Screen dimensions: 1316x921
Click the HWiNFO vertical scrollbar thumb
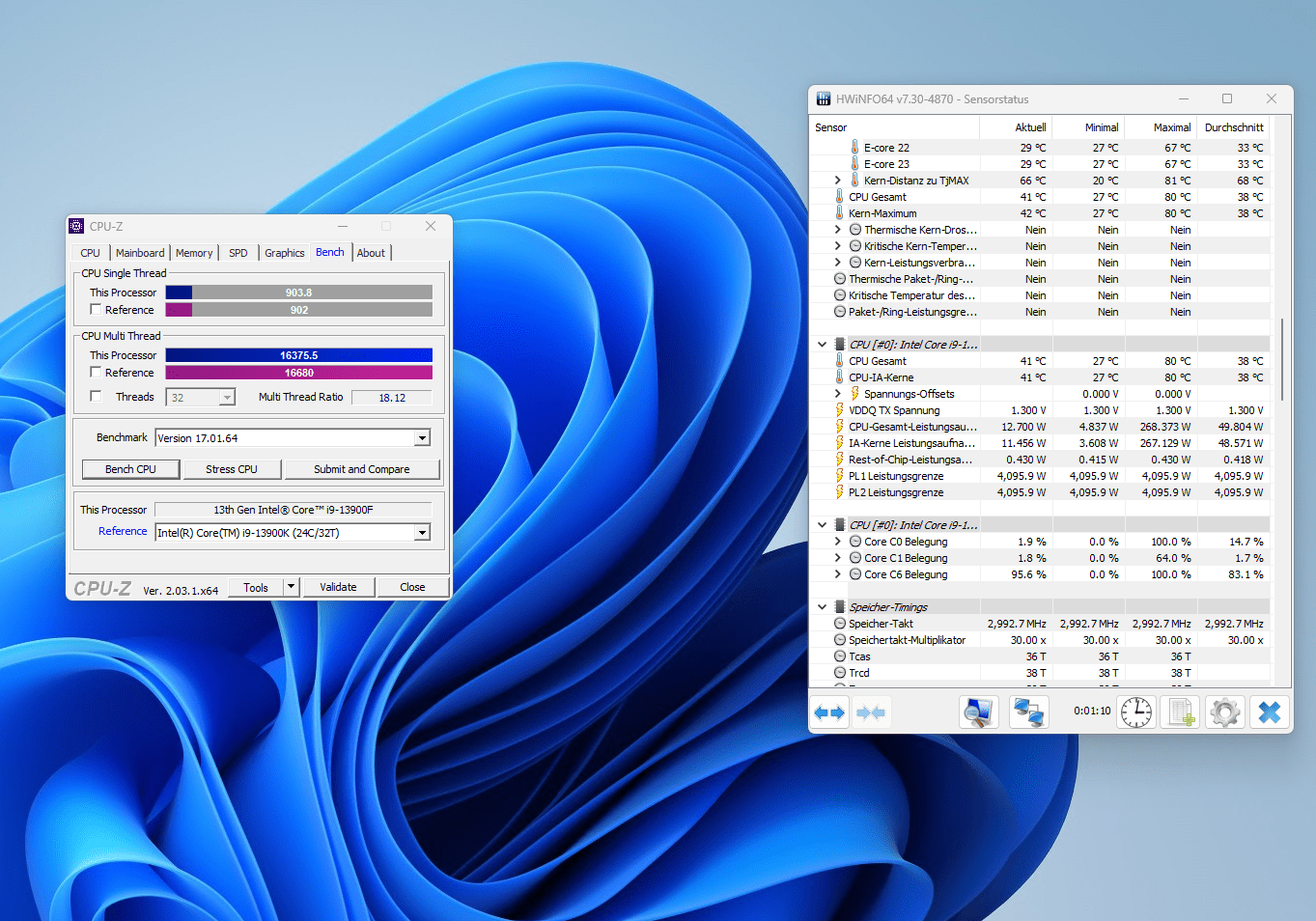[1282, 359]
